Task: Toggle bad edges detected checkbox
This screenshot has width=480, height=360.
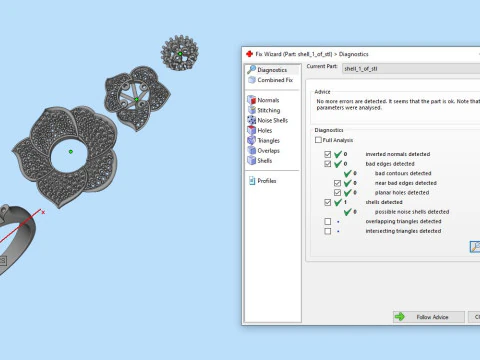Action: [328, 164]
